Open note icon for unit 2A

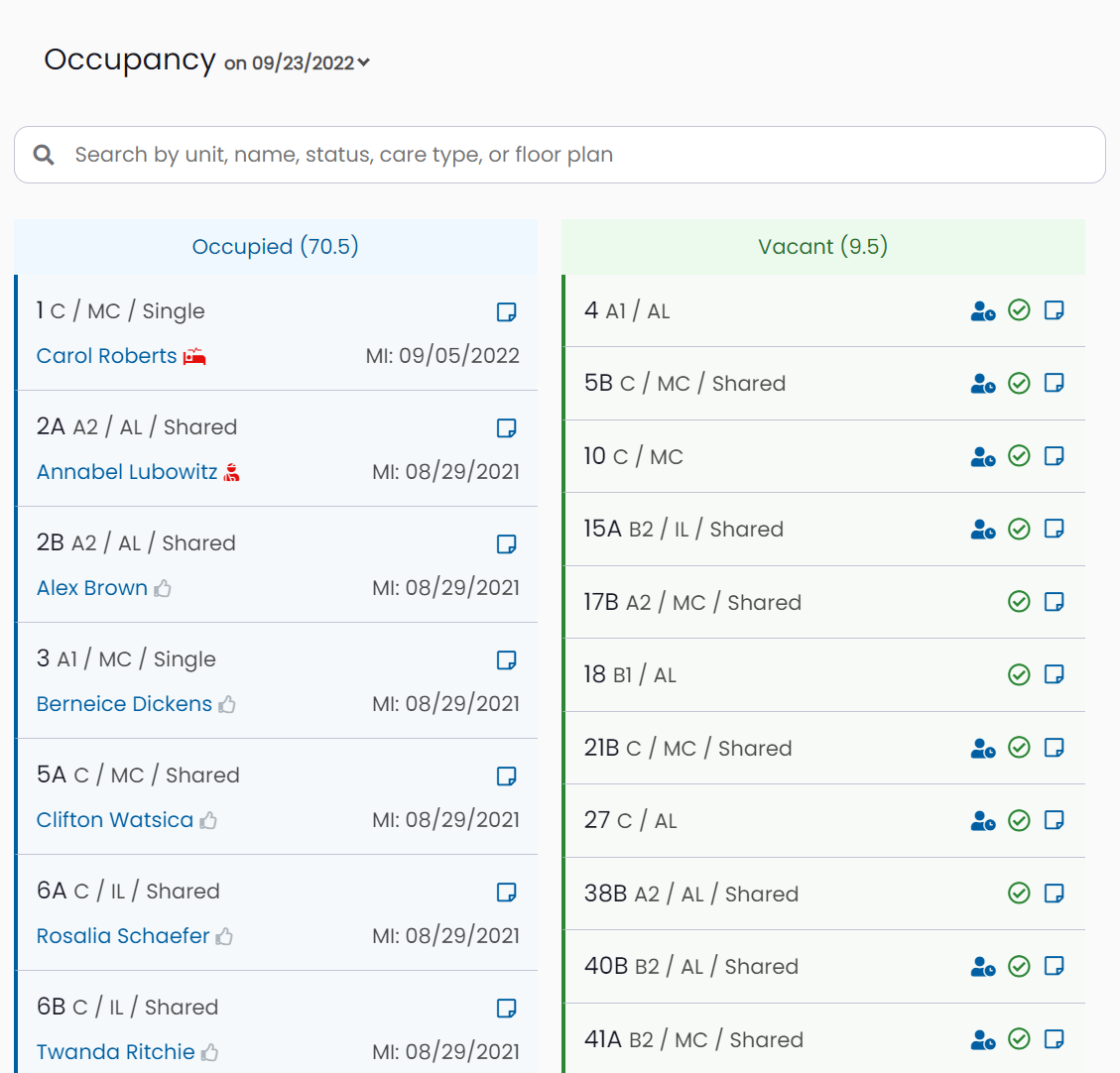506,427
